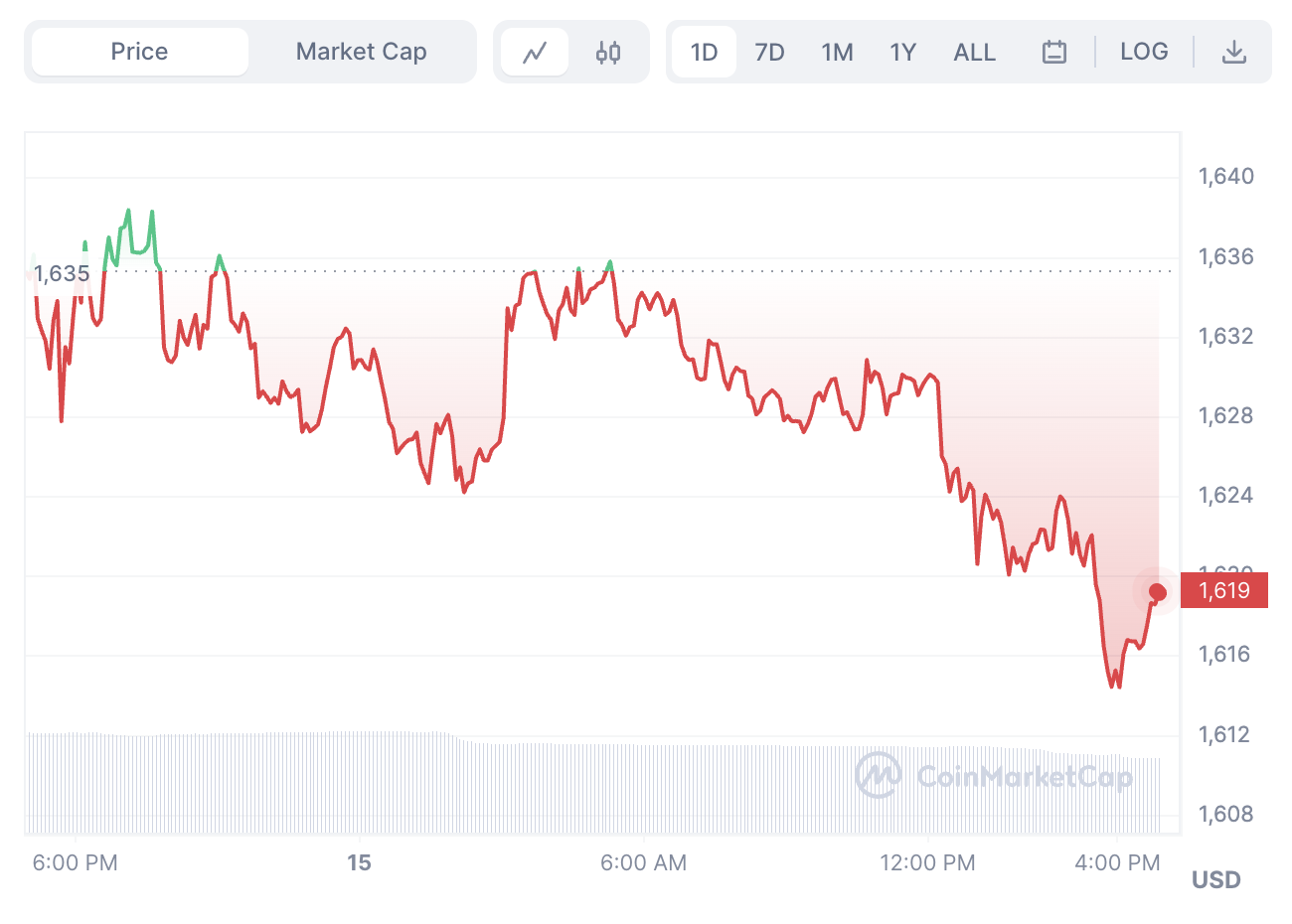The image size is (1292, 924).
Task: Choose the 1D time range
Action: pos(705,52)
